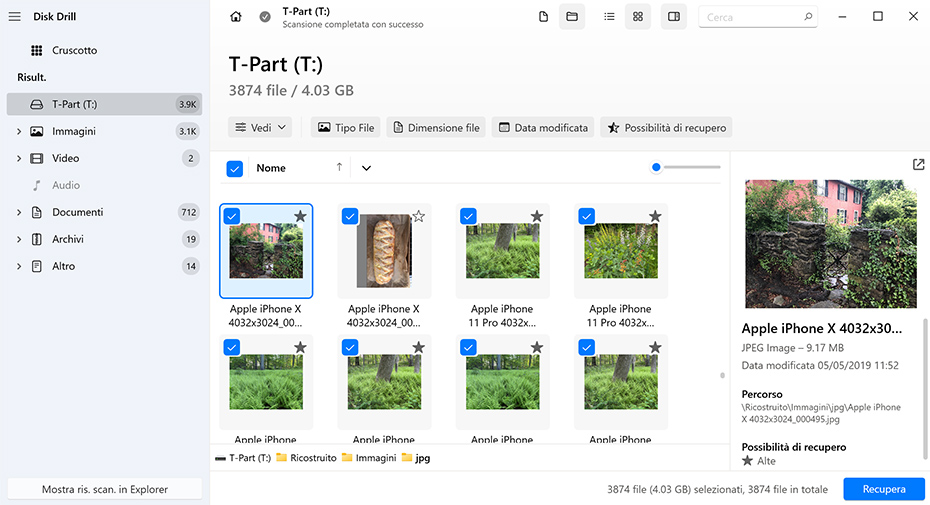930x505 pixels.
Task: Click Mostra ris. scan. in Explorer
Action: coord(105,489)
